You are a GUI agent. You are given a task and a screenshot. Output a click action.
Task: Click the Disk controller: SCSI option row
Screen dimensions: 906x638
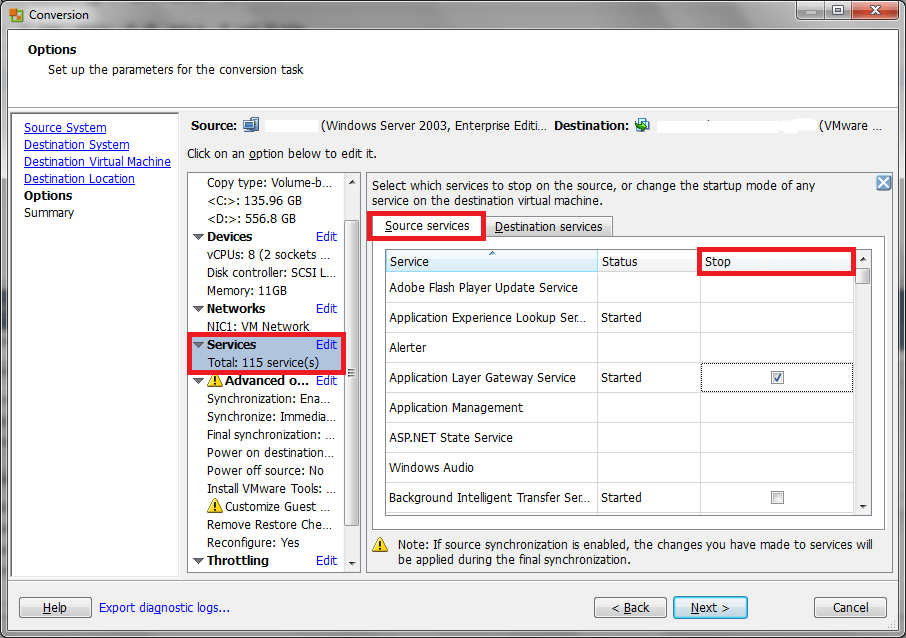coord(271,273)
